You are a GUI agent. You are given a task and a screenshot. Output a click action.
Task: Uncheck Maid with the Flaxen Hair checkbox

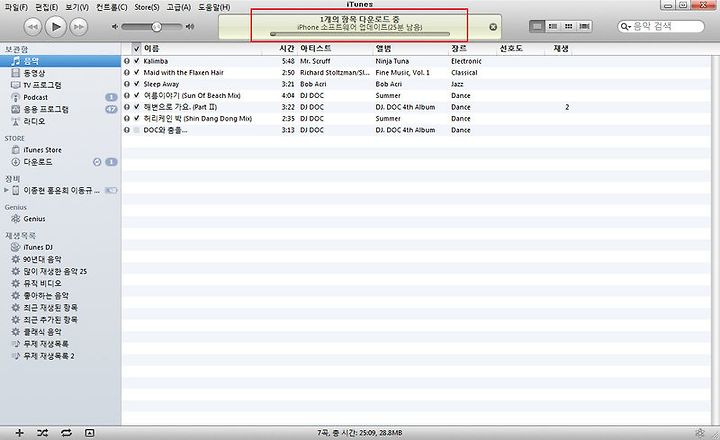[x=136, y=72]
